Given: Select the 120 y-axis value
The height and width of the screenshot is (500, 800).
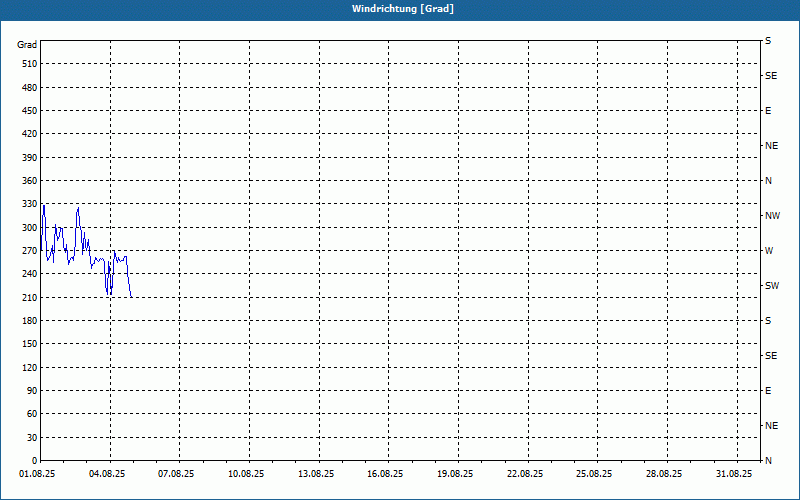Looking at the screenshot, I should [30, 367].
